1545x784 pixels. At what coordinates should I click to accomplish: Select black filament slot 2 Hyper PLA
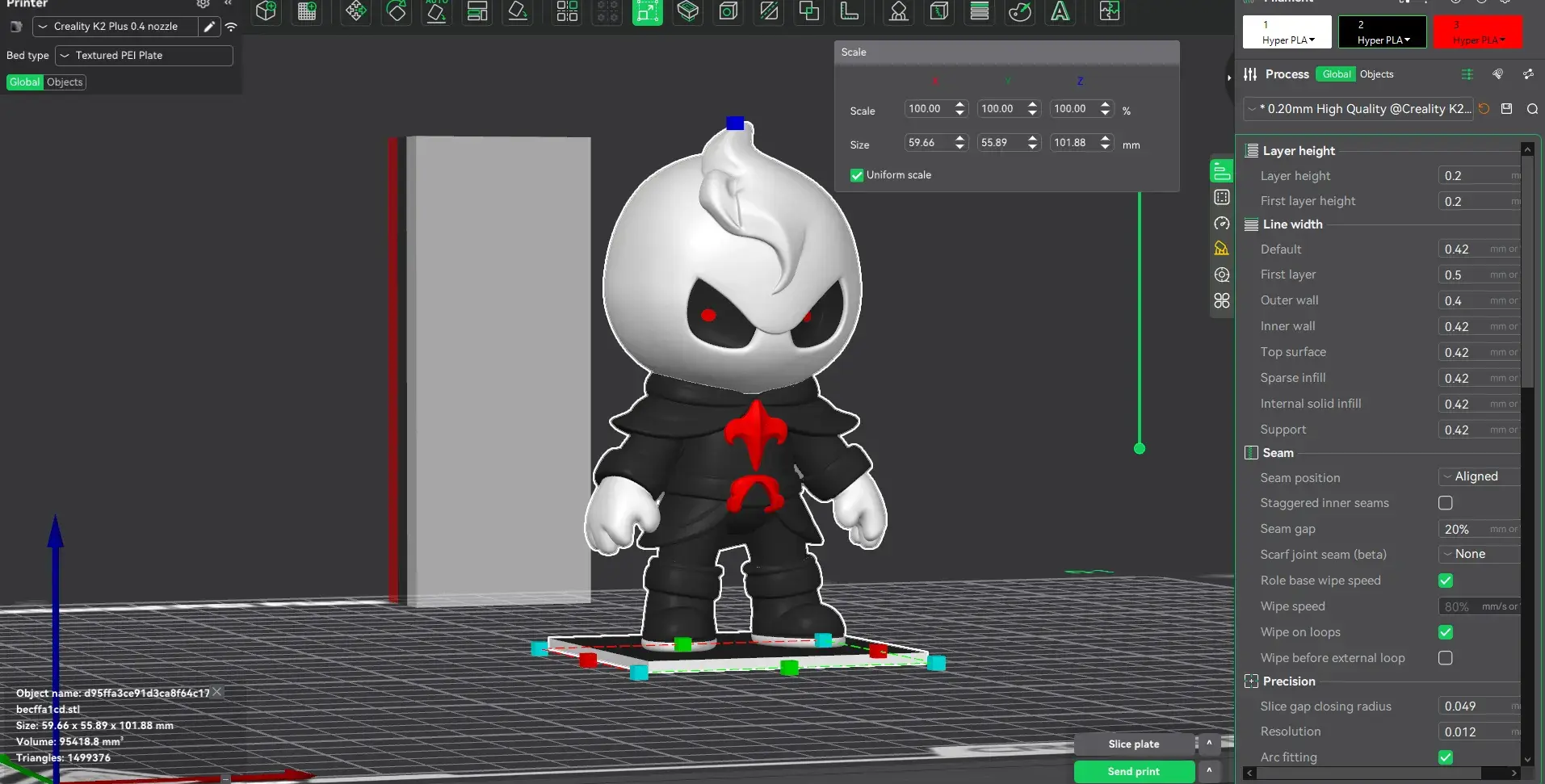1383,32
